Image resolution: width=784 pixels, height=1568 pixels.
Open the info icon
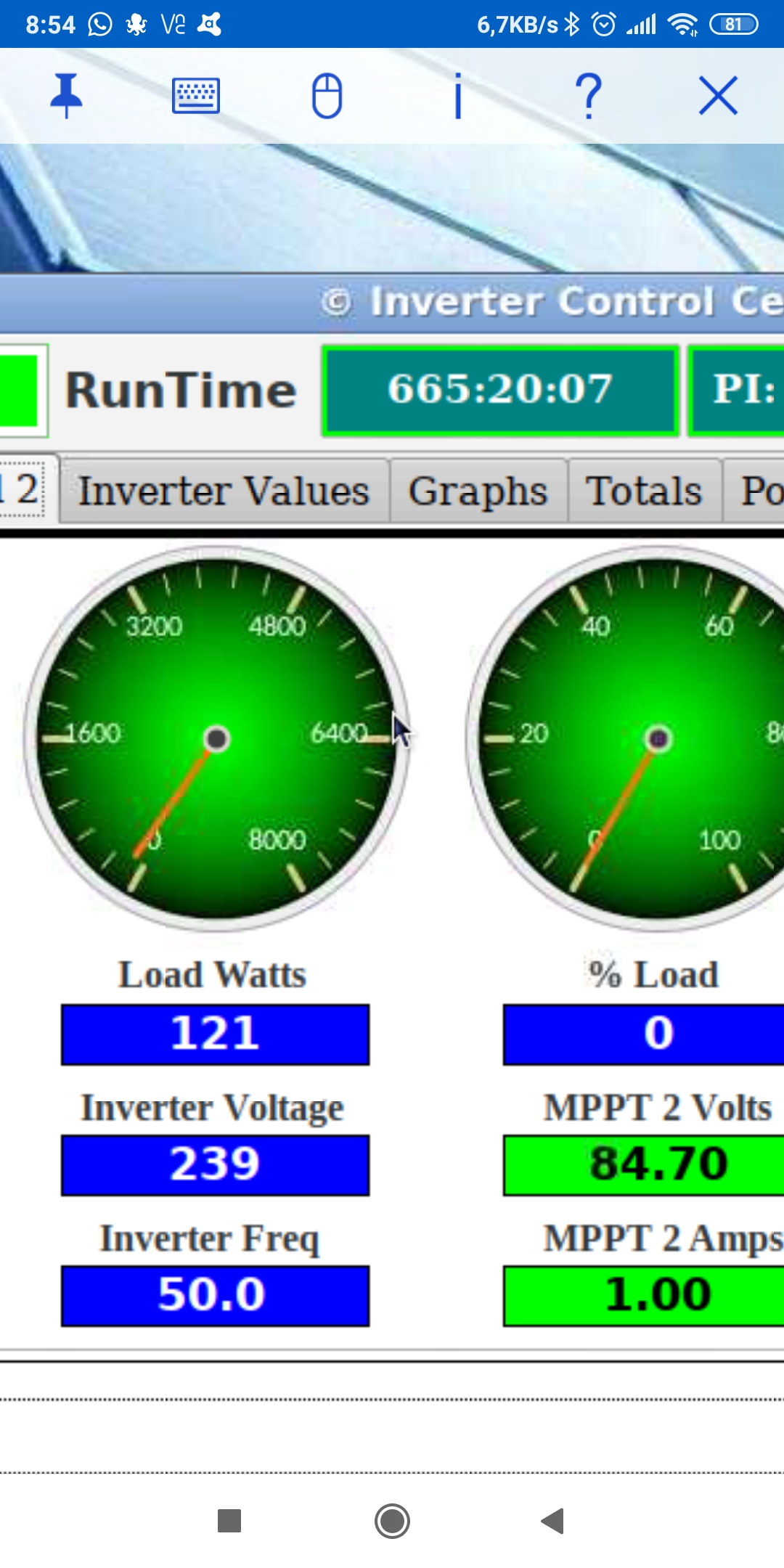tap(457, 96)
